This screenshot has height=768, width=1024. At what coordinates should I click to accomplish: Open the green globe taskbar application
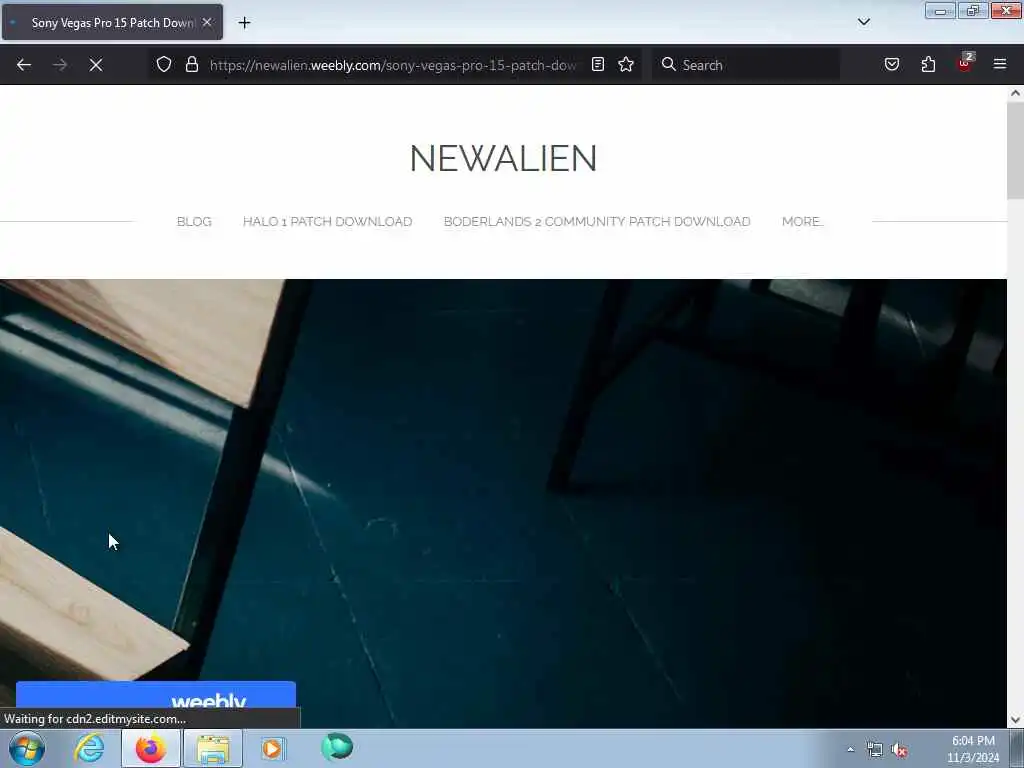[337, 747]
